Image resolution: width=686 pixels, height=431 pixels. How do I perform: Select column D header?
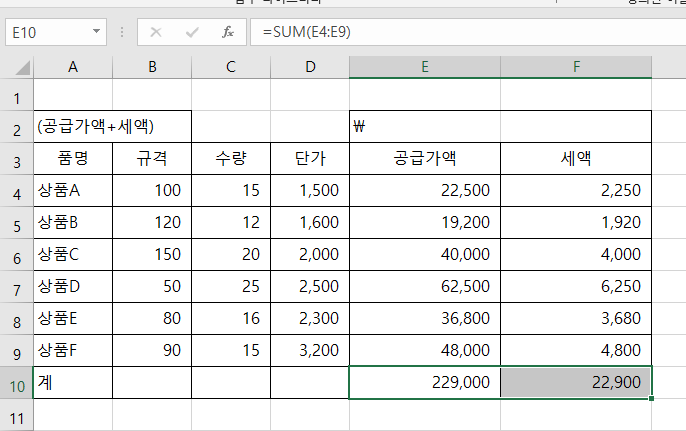(x=310, y=67)
